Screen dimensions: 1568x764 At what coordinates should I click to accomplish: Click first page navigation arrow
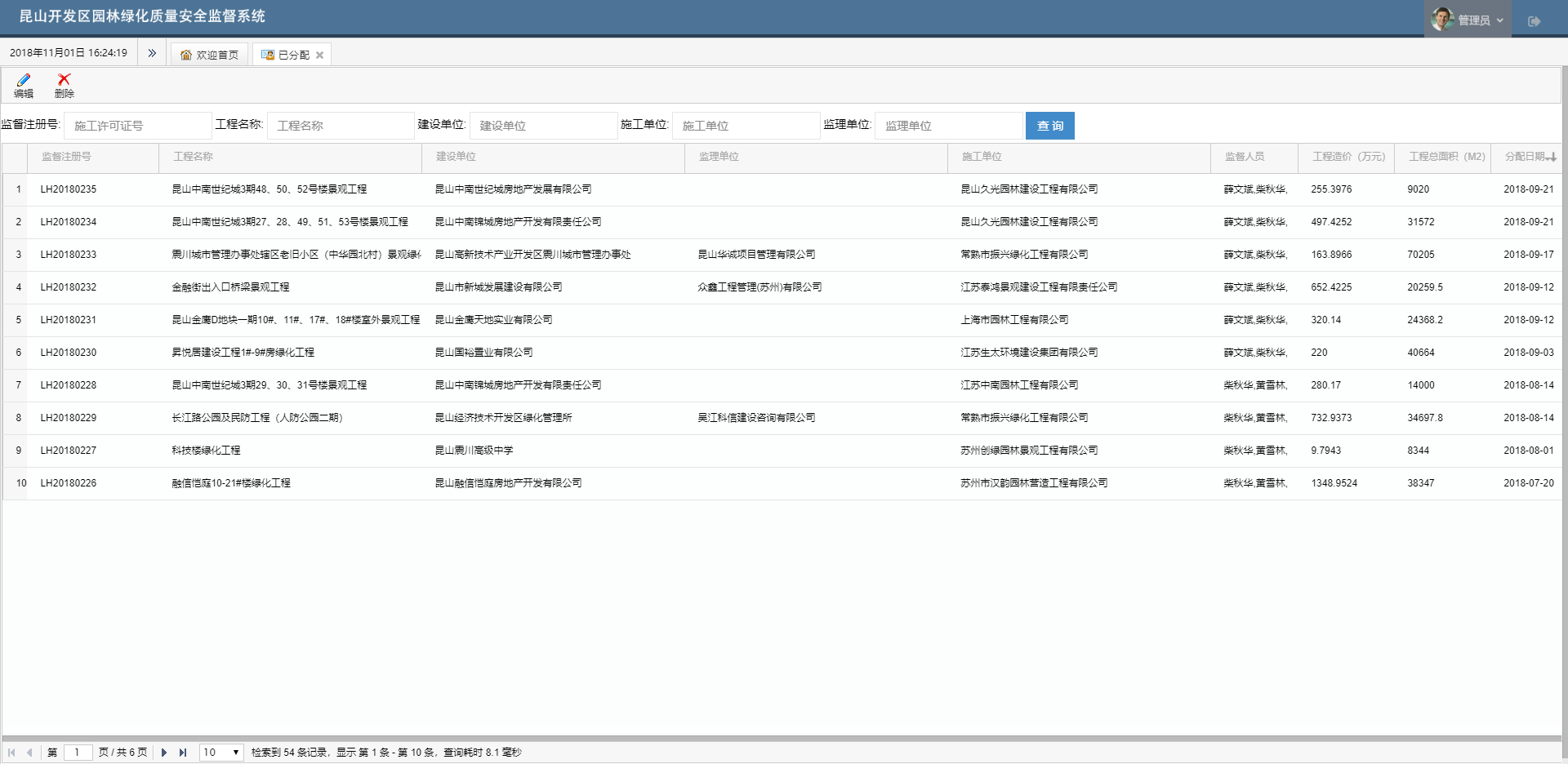[x=11, y=753]
